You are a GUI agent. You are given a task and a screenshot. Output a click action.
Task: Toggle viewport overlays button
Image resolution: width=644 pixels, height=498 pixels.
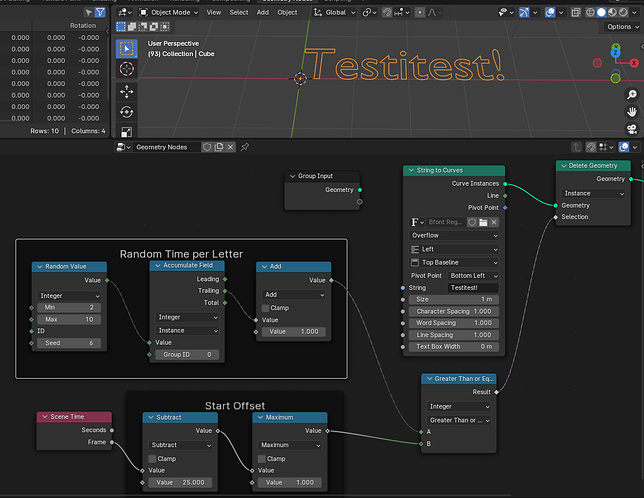pos(550,13)
